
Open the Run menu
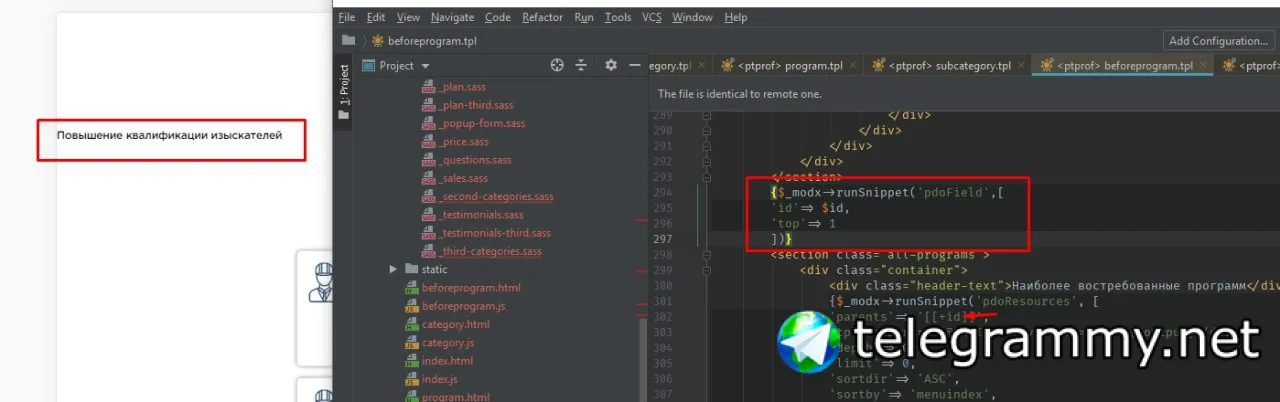point(584,17)
